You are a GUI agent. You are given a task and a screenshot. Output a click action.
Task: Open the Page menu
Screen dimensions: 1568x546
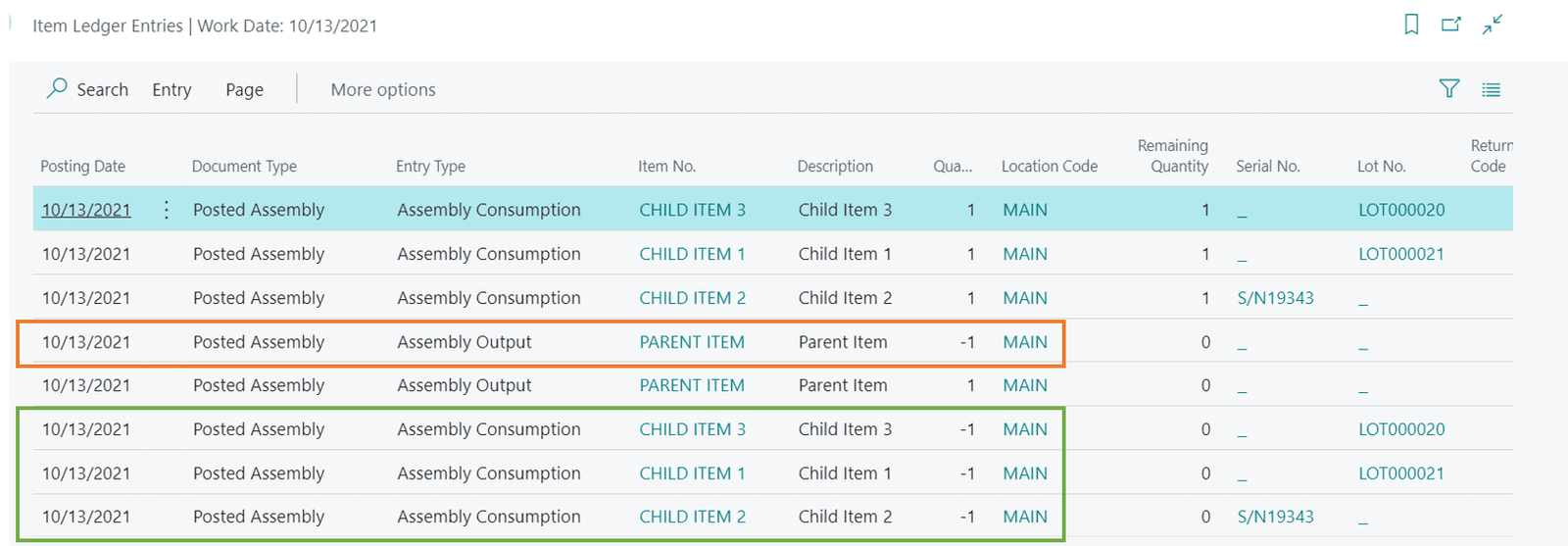(x=244, y=89)
